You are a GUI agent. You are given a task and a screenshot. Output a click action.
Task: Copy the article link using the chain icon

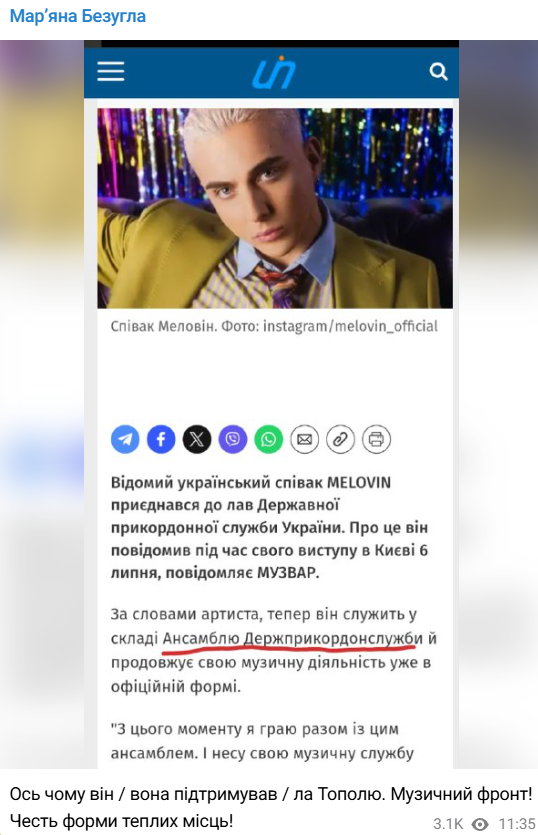[340, 439]
